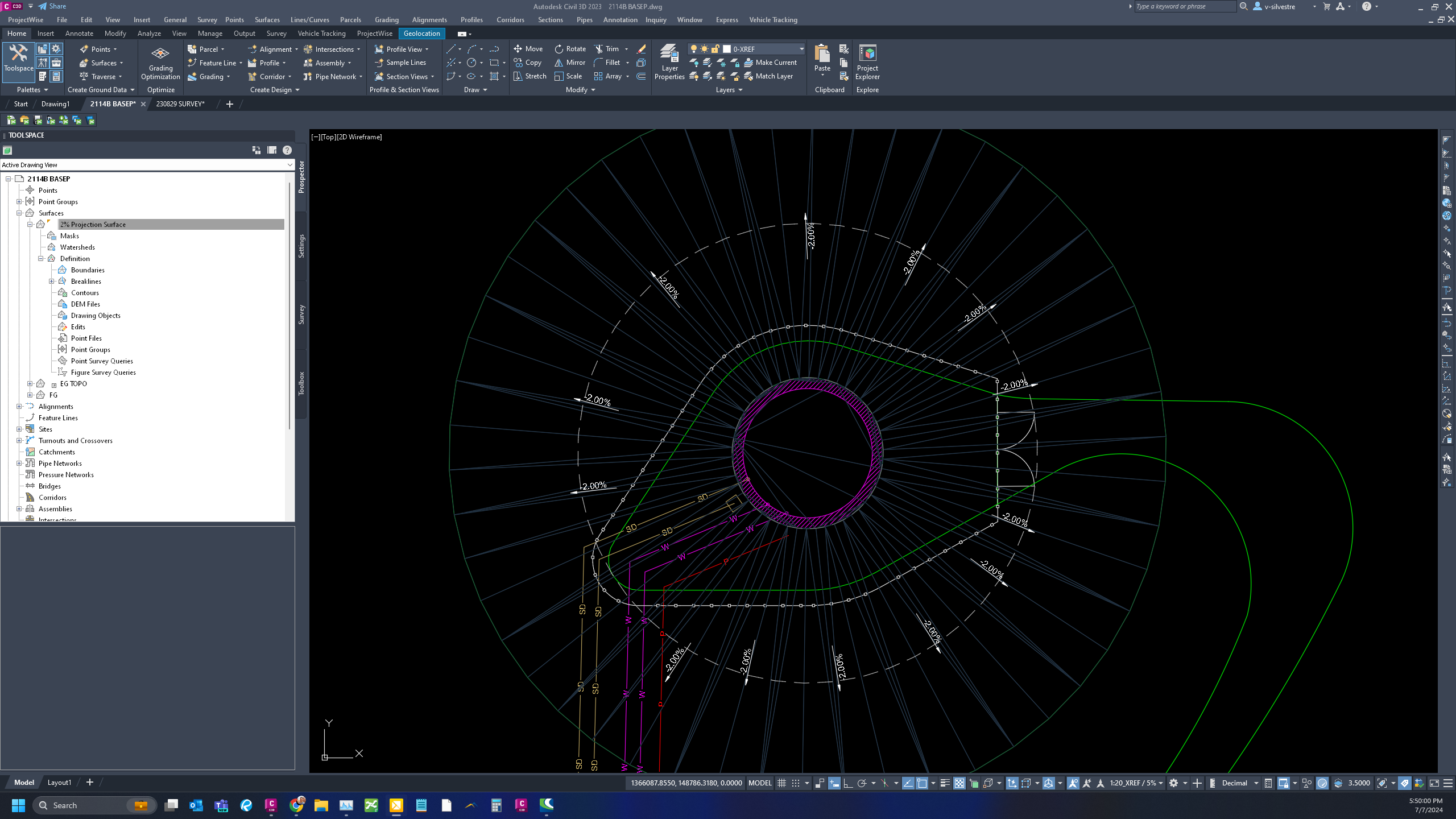This screenshot has width=1456, height=819.
Task: Open the Prospector help icon in Toolspace
Action: coord(287,150)
